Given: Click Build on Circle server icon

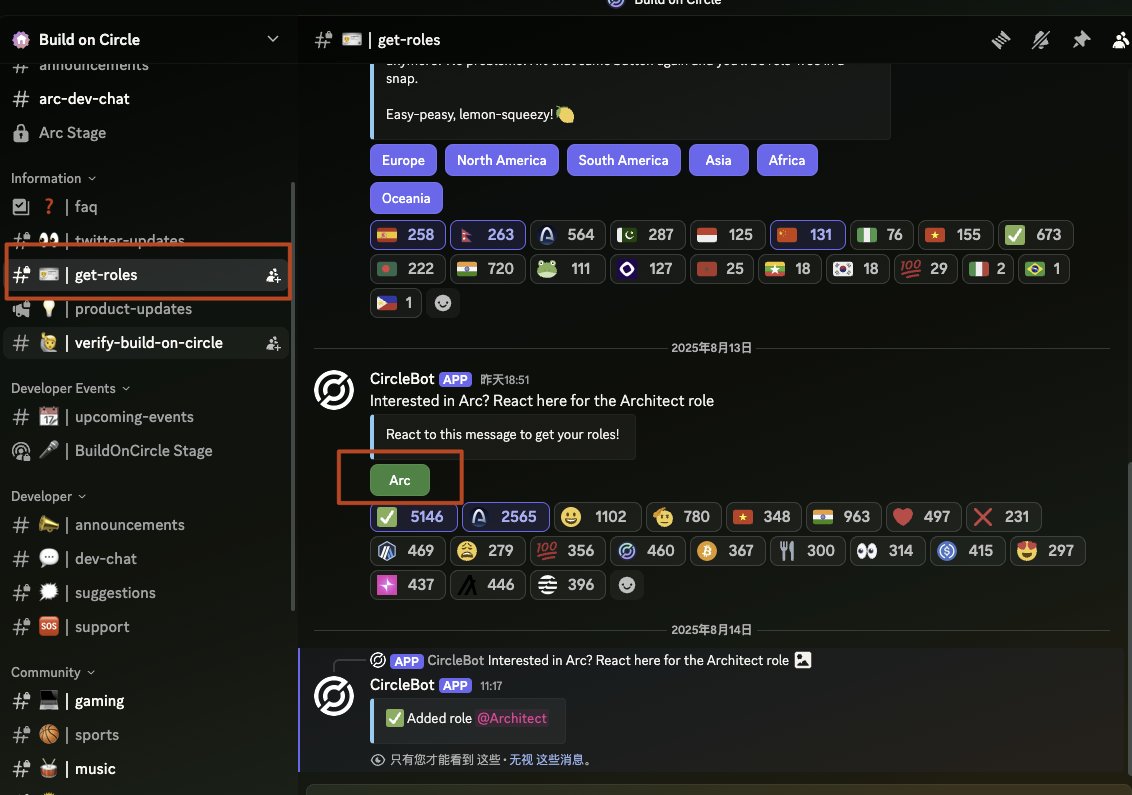Looking at the screenshot, I should (21, 40).
